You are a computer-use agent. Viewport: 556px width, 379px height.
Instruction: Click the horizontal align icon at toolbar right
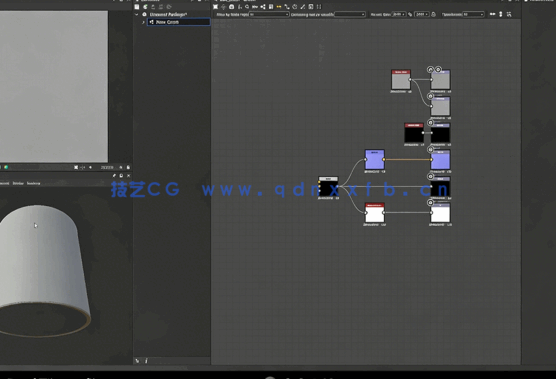(x=493, y=14)
